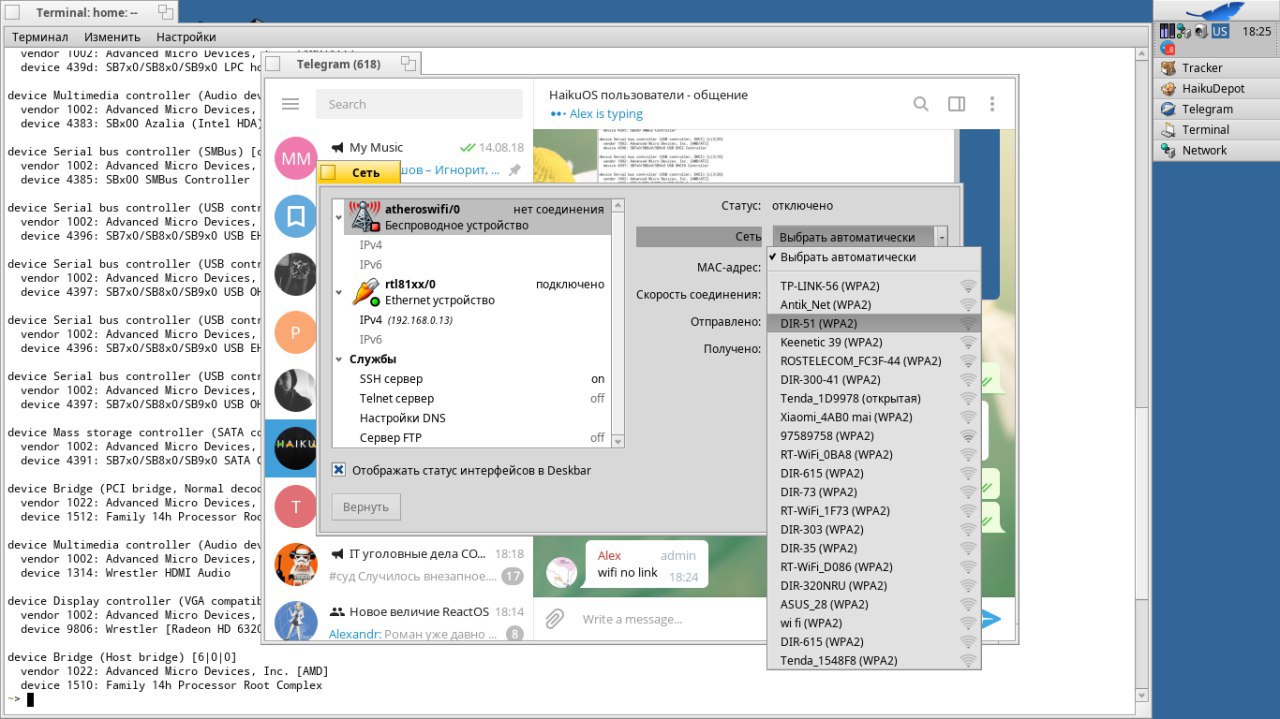Click the Telegram chat search magnifier icon
This screenshot has width=1280, height=719.
[921, 104]
